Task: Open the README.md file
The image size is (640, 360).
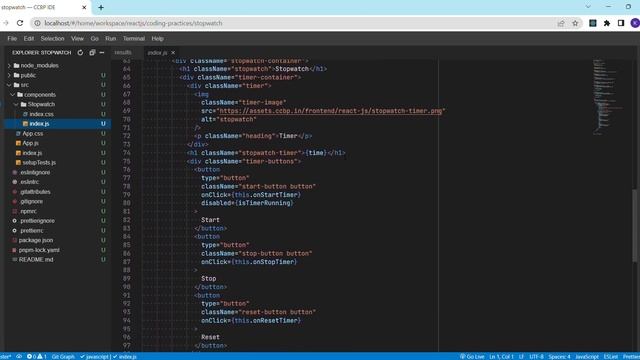Action: [36, 260]
